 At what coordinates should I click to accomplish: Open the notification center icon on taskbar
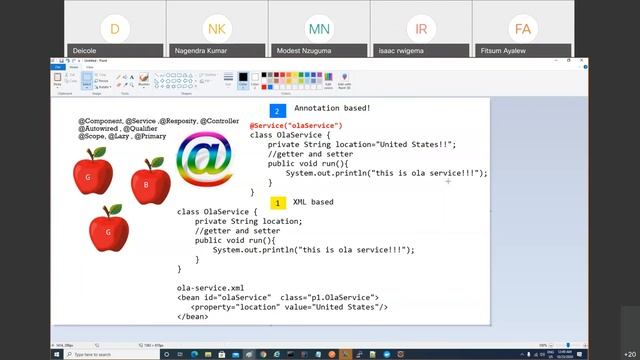pos(579,354)
